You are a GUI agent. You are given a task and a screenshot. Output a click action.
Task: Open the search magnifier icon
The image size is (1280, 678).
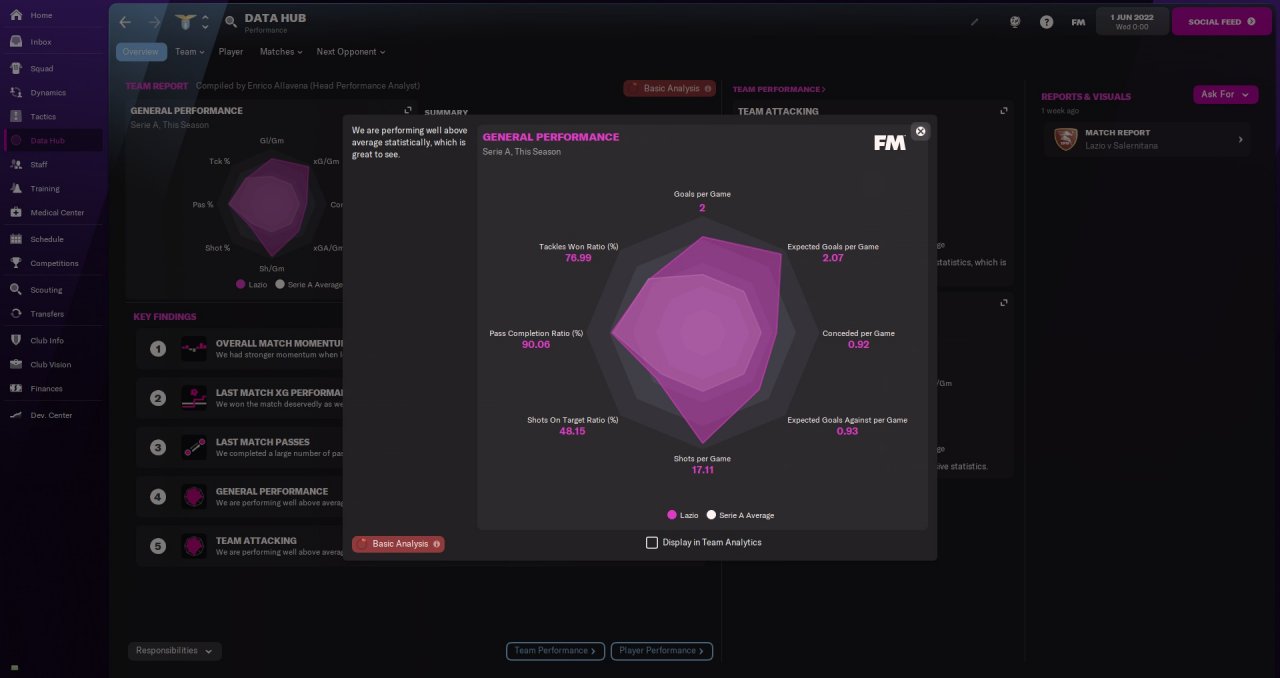point(231,22)
